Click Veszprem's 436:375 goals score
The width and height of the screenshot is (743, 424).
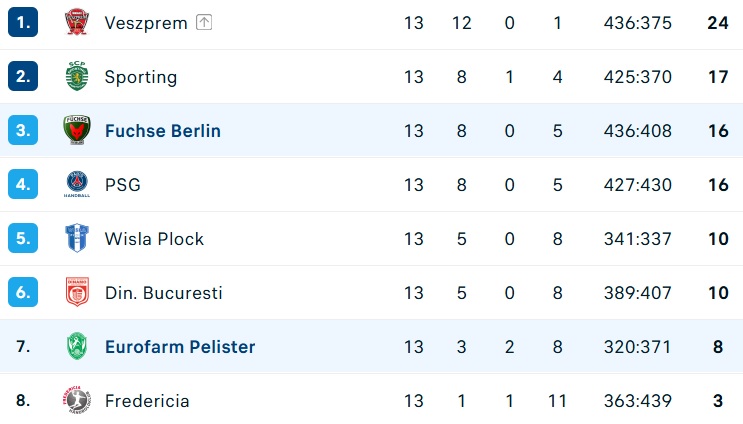click(x=638, y=23)
